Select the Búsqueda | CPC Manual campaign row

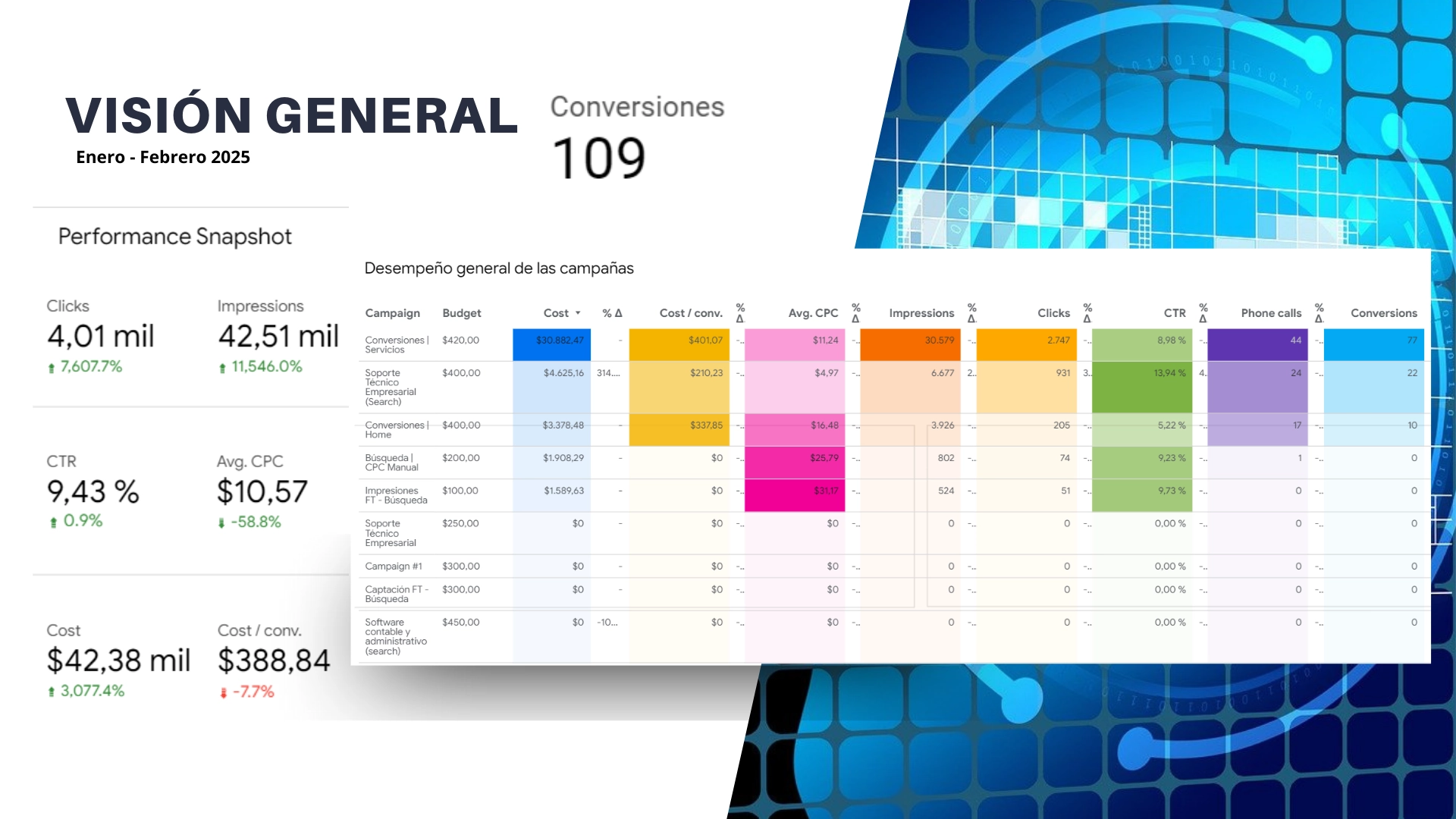(x=391, y=463)
